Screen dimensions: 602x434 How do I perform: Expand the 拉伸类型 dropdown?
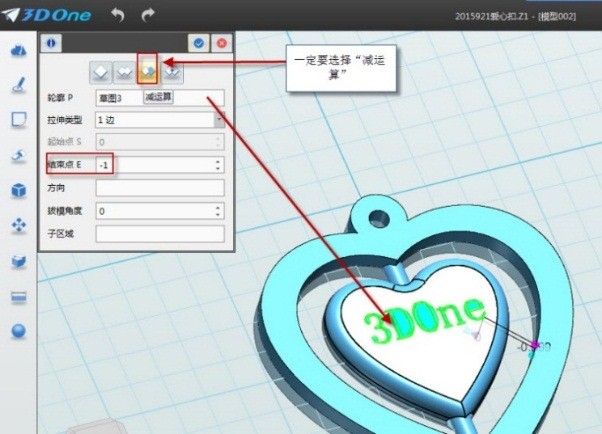pos(218,119)
